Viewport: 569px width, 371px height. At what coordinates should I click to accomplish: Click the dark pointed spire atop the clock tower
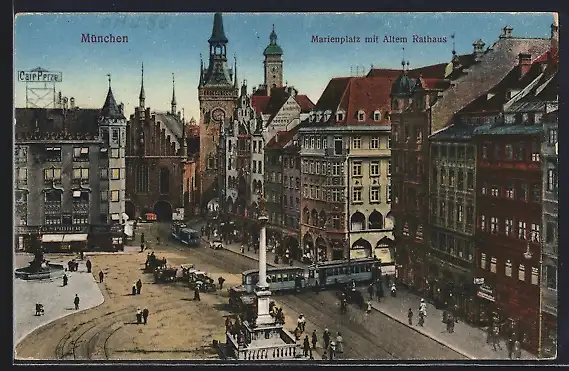point(218,29)
